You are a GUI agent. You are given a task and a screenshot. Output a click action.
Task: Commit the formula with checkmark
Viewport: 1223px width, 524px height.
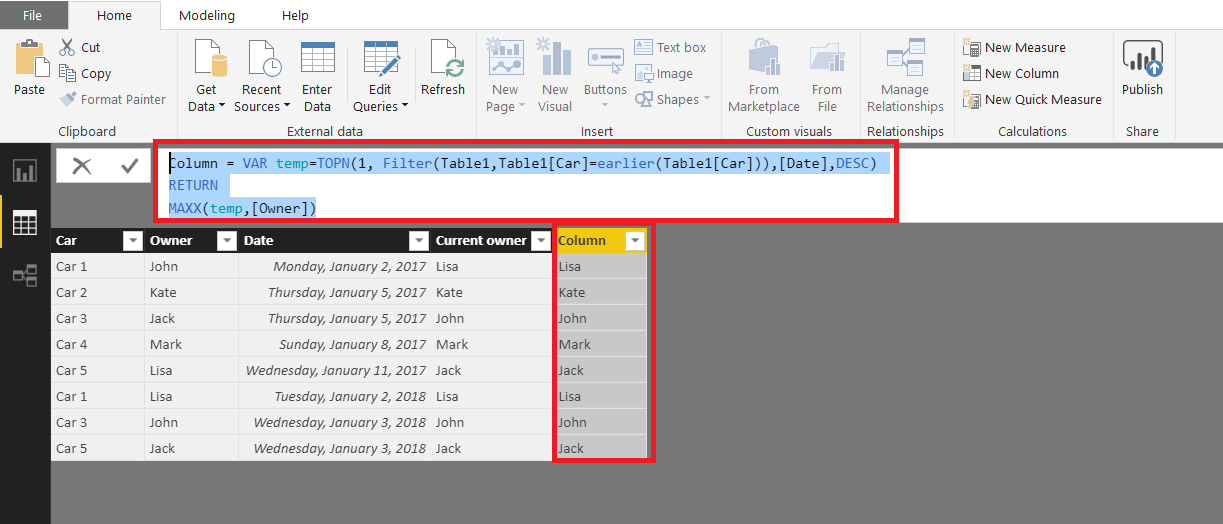(x=129, y=166)
